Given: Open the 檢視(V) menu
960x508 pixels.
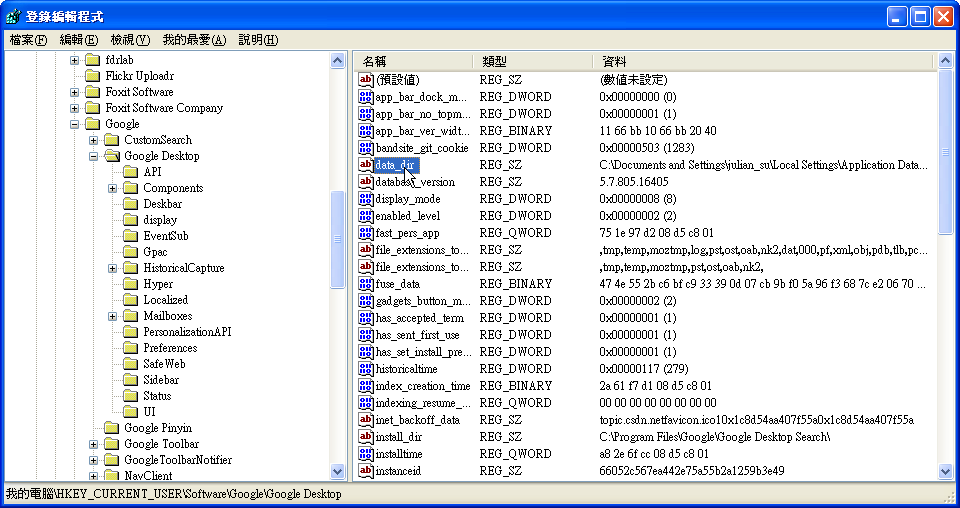Looking at the screenshot, I should point(130,40).
